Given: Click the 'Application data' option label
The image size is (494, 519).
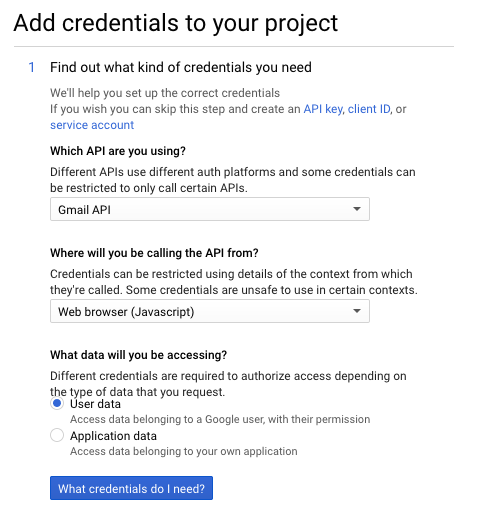Looking at the screenshot, I should 113,436.
